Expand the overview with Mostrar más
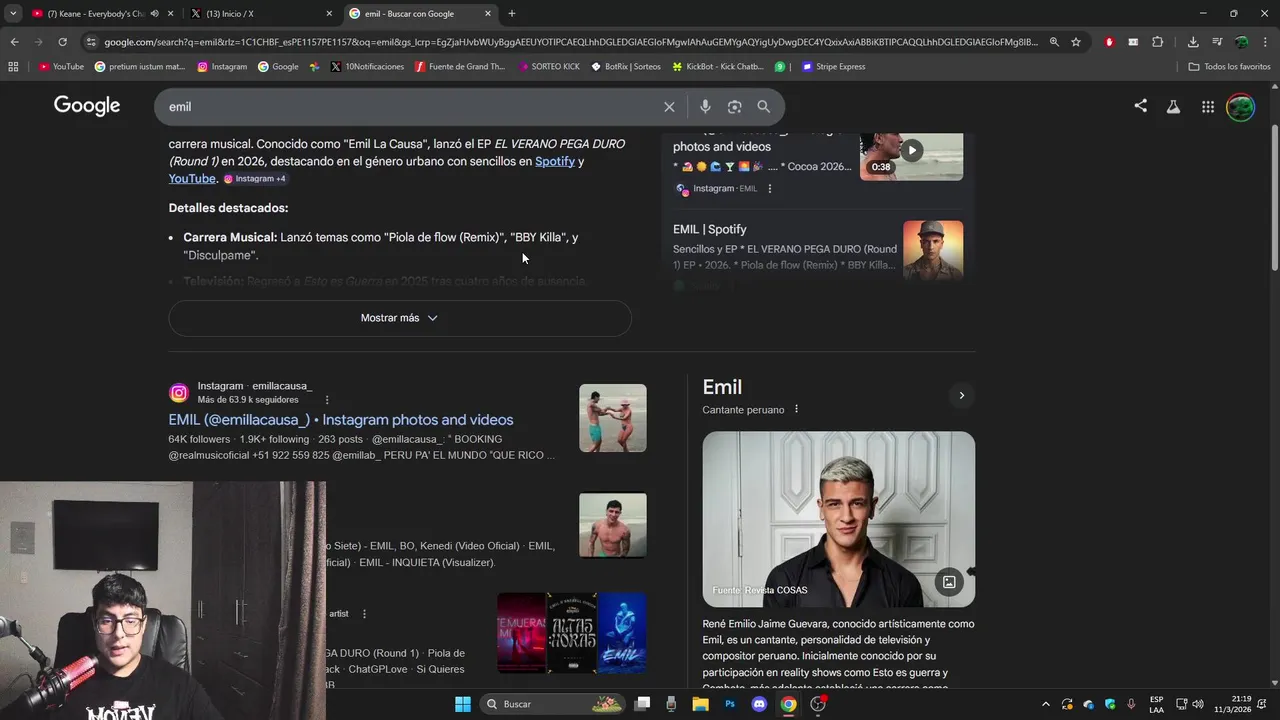Image resolution: width=1280 pixels, height=720 pixels. click(x=400, y=318)
